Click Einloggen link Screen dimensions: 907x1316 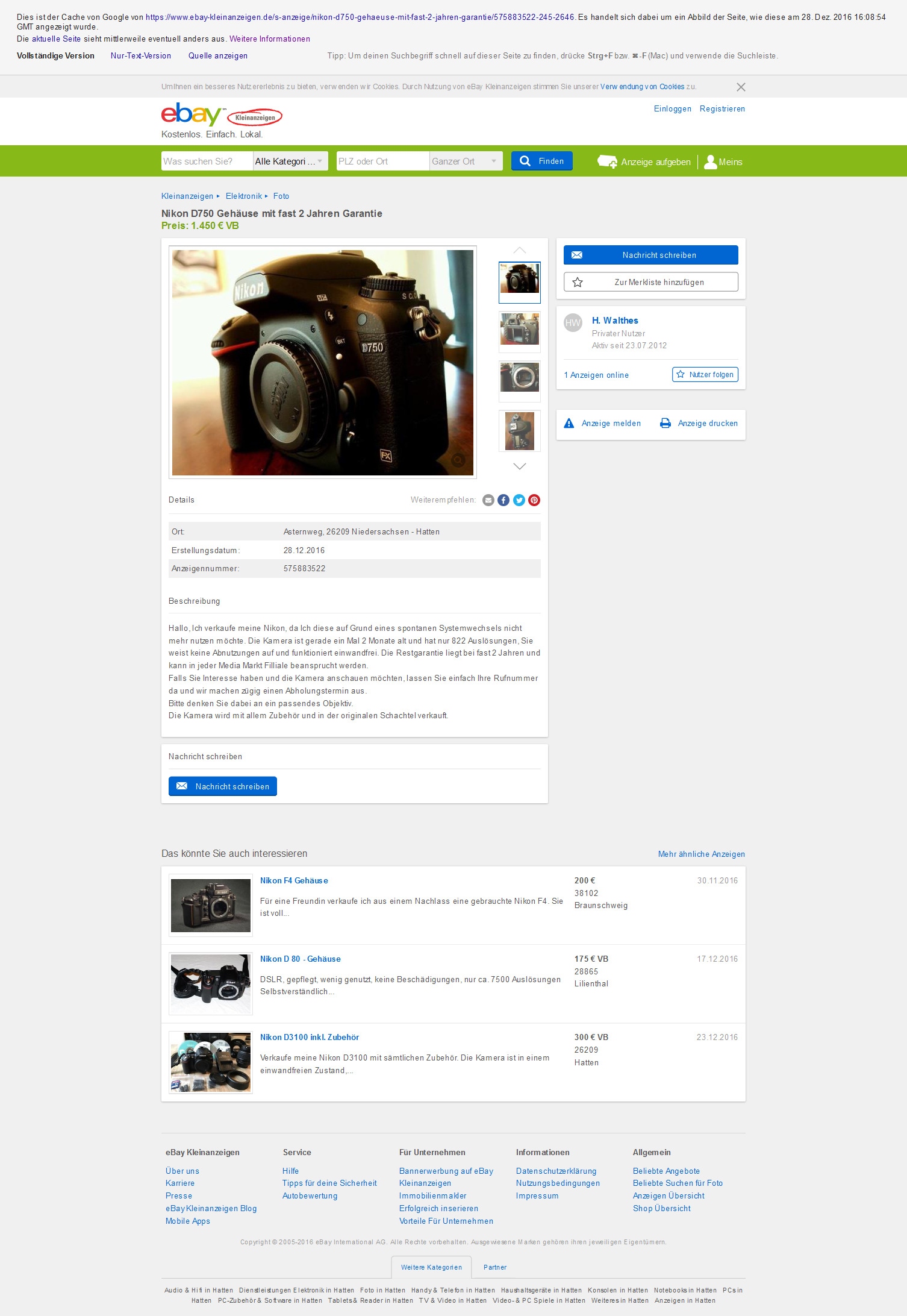(x=673, y=109)
